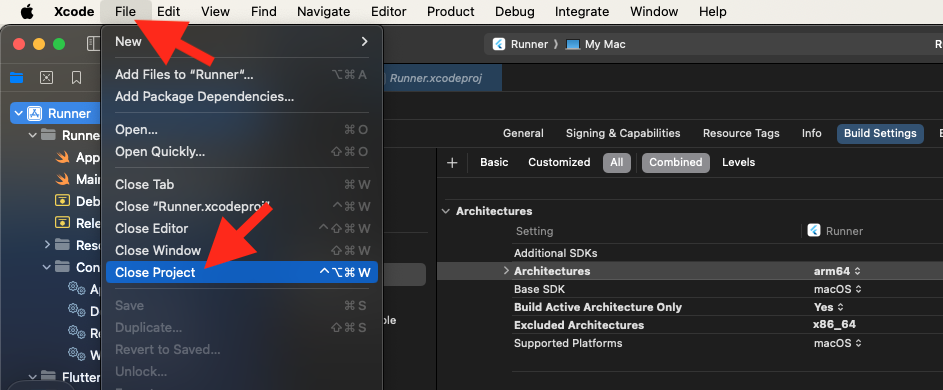This screenshot has width=943, height=390.
Task: Click the Setting column header
Action: click(x=534, y=231)
